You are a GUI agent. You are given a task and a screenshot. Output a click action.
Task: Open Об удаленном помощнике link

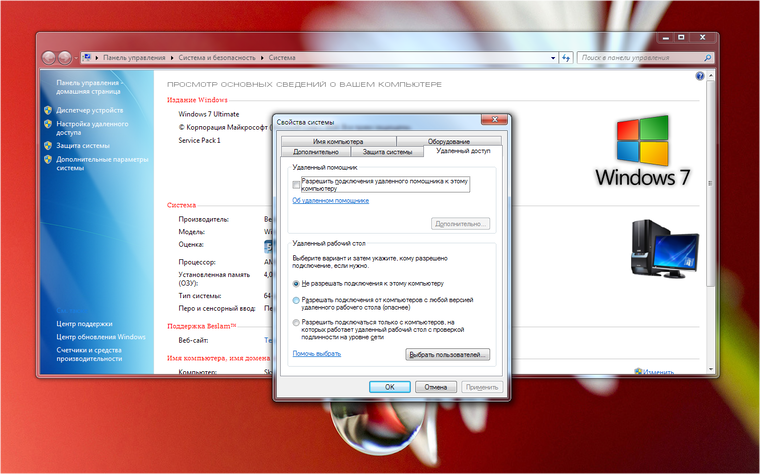(x=331, y=201)
